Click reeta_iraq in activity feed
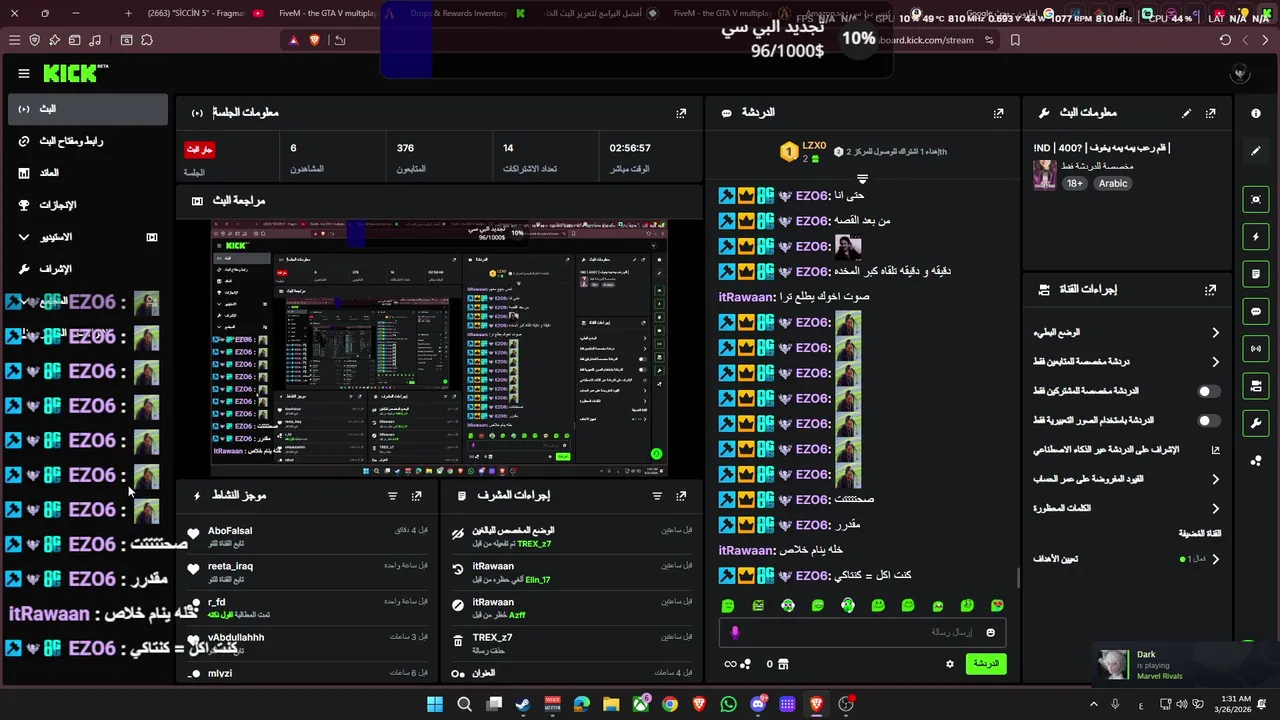This screenshot has height=720, width=1280. tap(230, 566)
